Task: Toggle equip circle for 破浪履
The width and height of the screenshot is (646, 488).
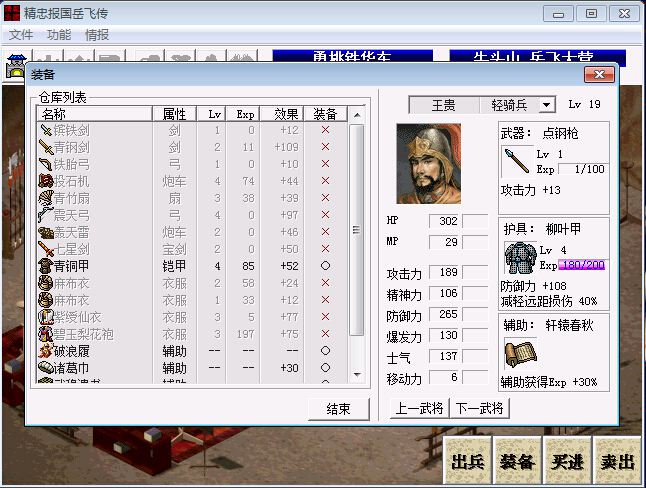Action: click(325, 351)
